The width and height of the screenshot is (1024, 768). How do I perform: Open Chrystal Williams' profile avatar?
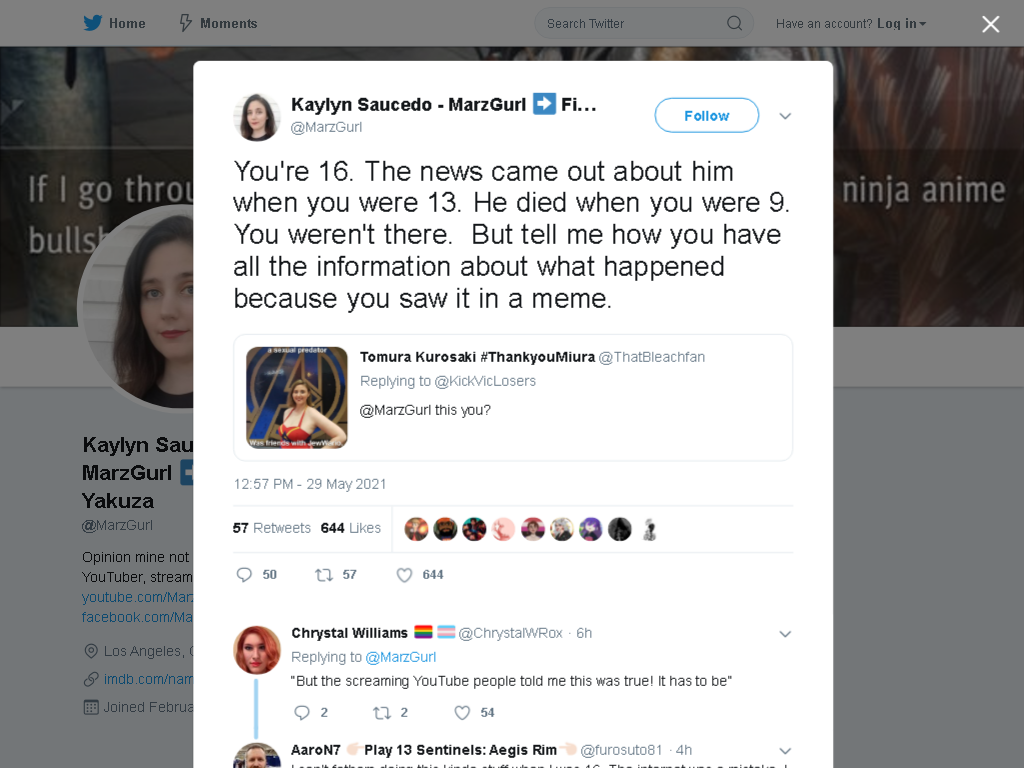point(257,650)
